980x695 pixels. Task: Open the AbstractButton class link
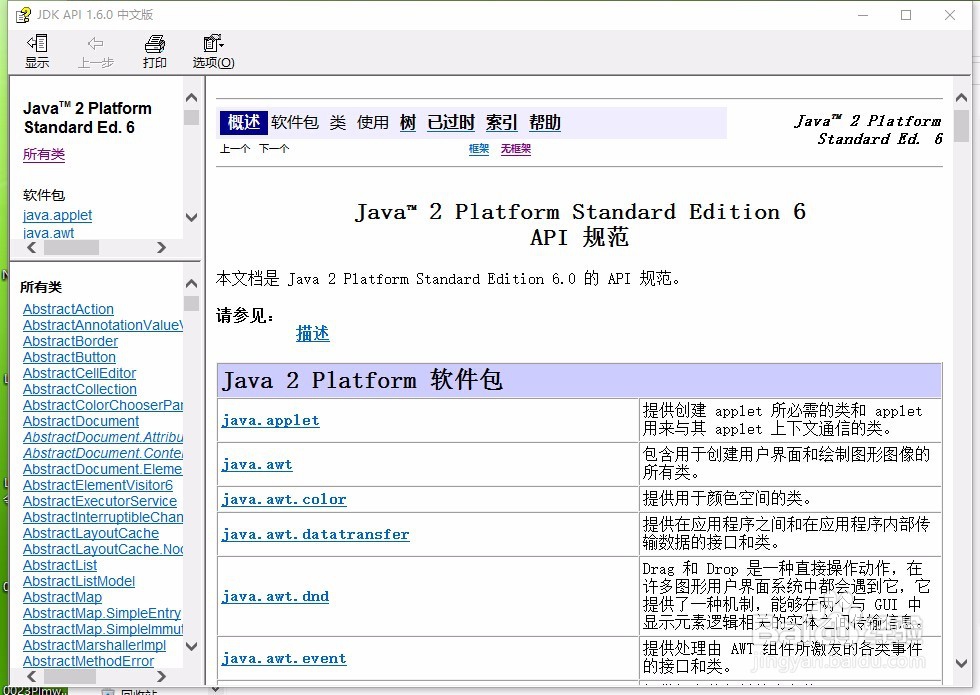click(69, 358)
